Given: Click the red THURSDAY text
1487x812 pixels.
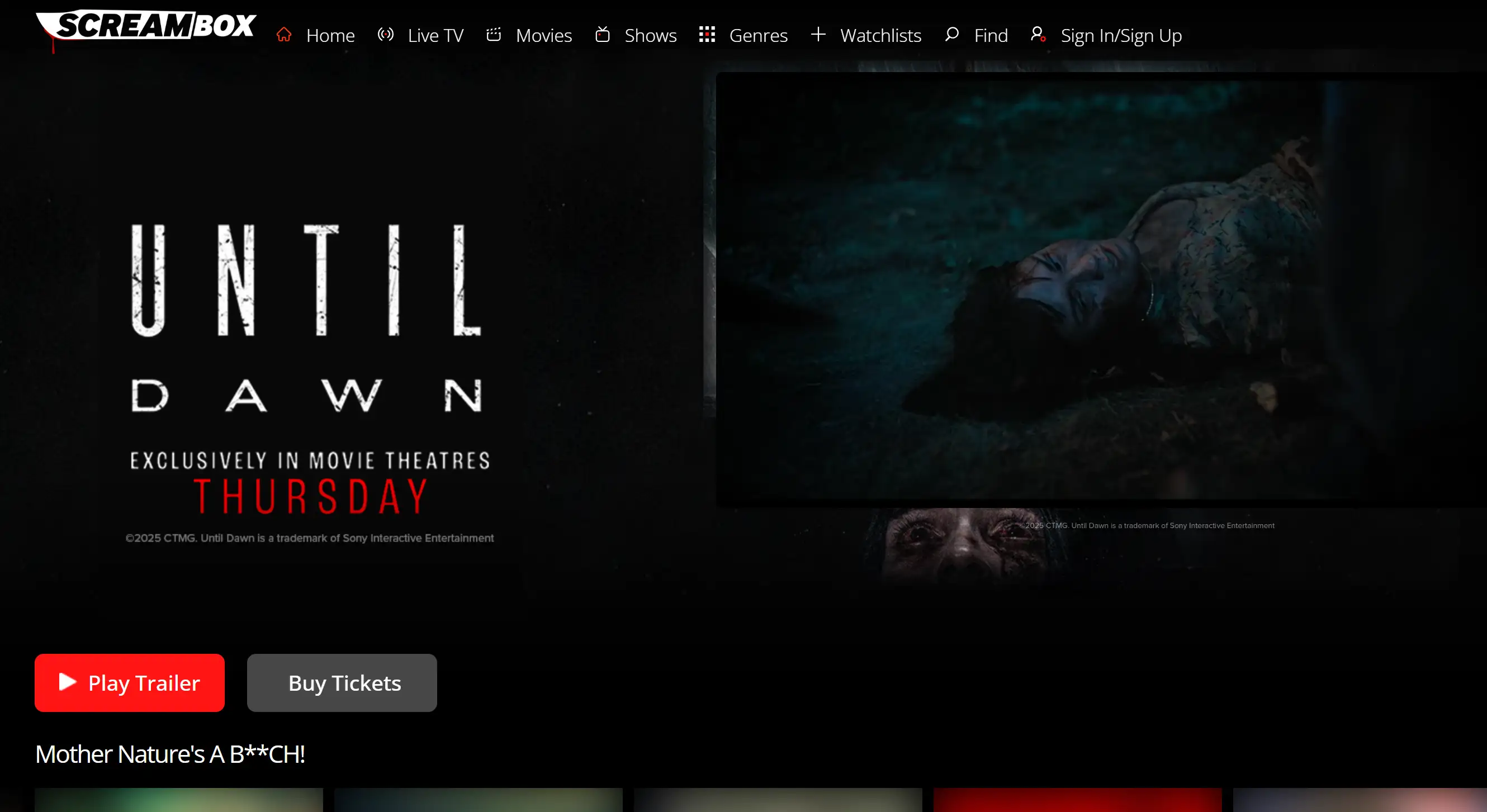Looking at the screenshot, I should click(x=312, y=496).
